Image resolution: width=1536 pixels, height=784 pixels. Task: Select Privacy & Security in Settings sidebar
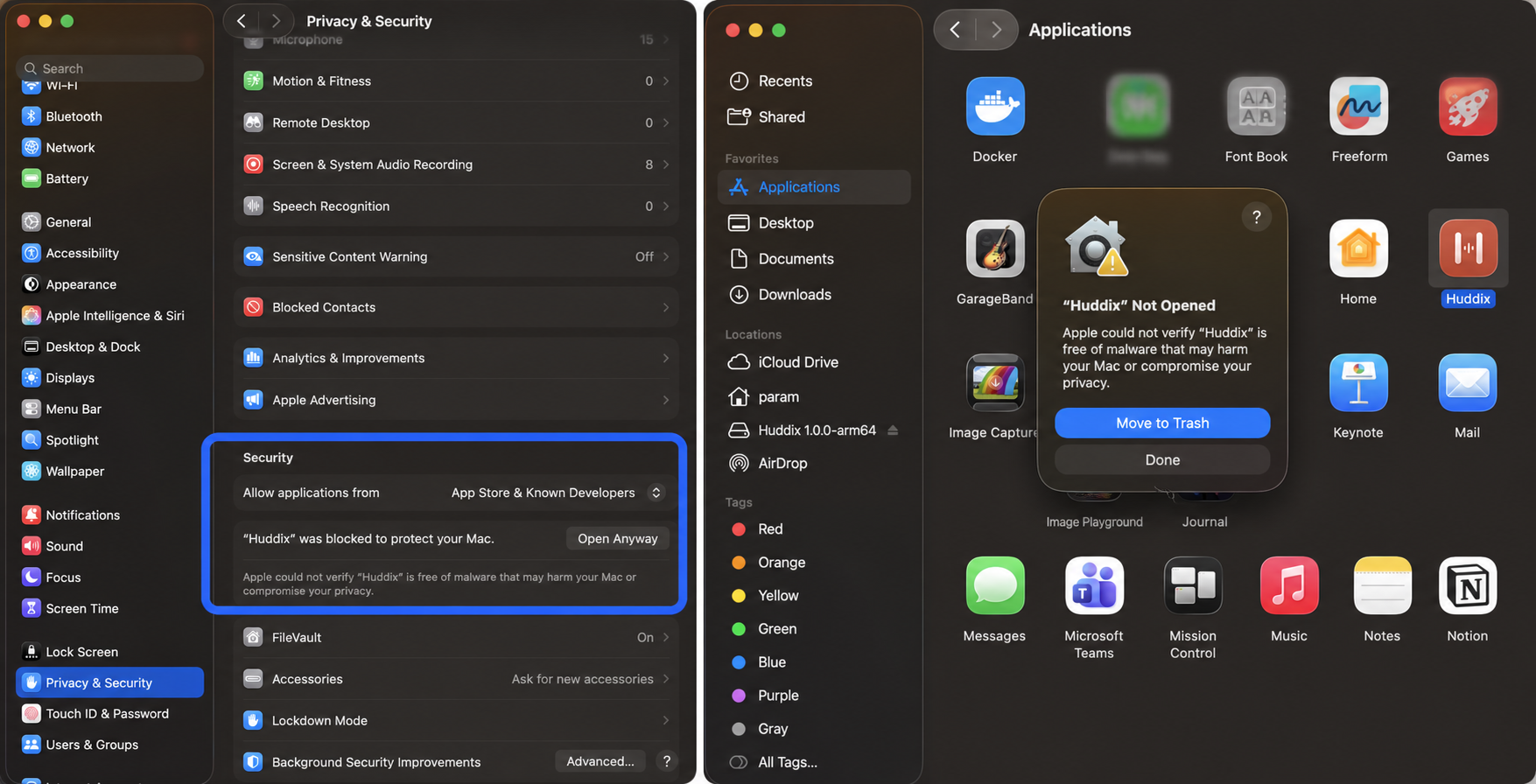(109, 682)
